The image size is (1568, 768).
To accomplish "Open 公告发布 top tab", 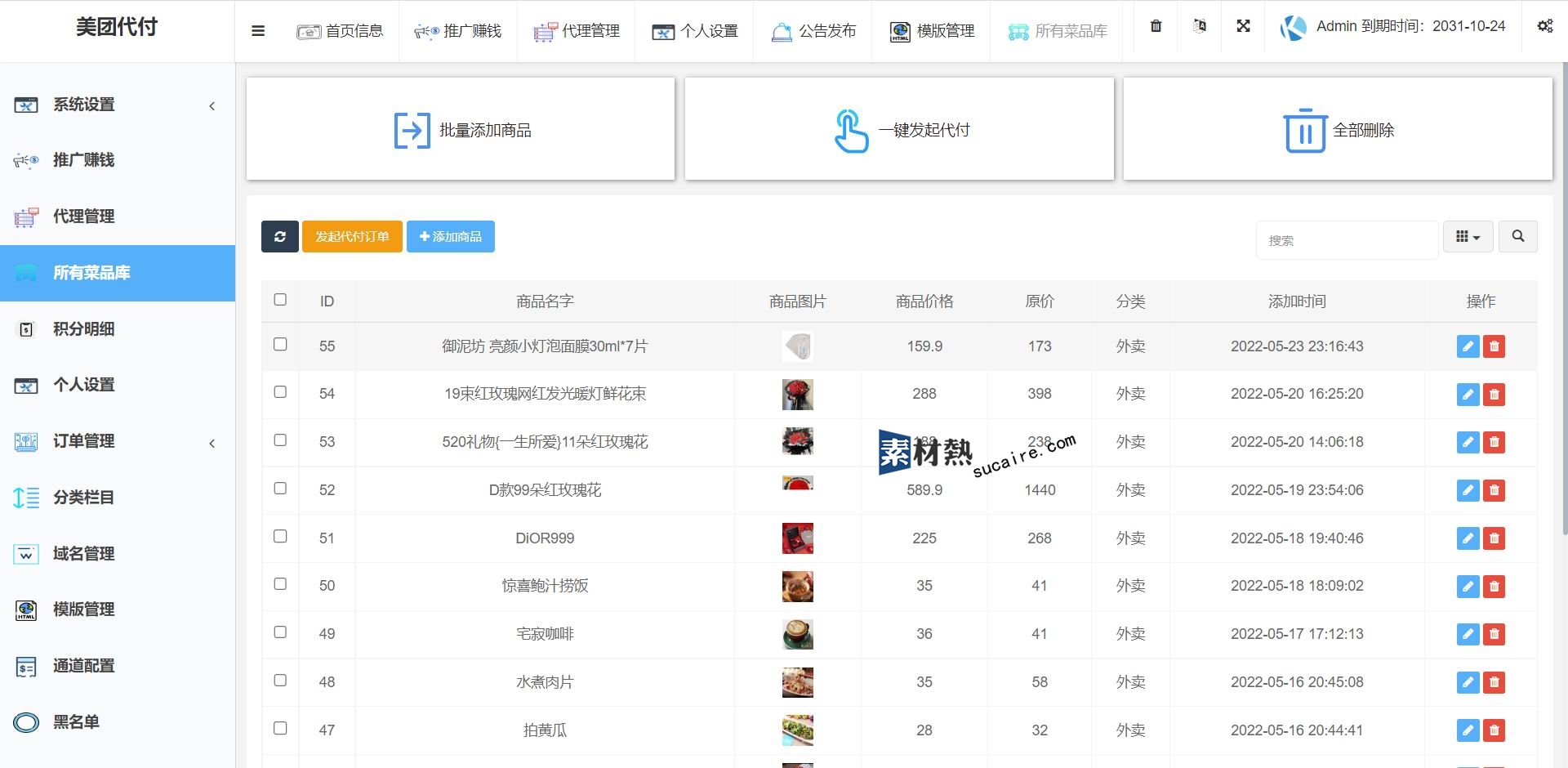I will 813,31.
